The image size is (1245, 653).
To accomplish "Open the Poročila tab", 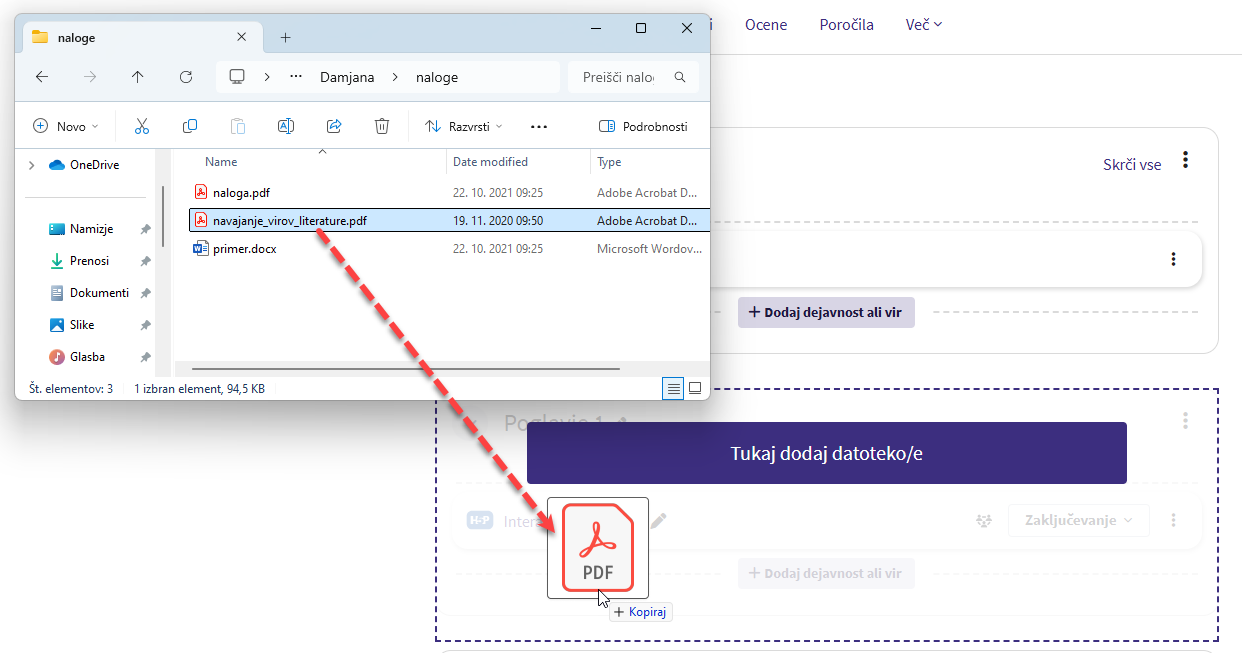I will [846, 25].
